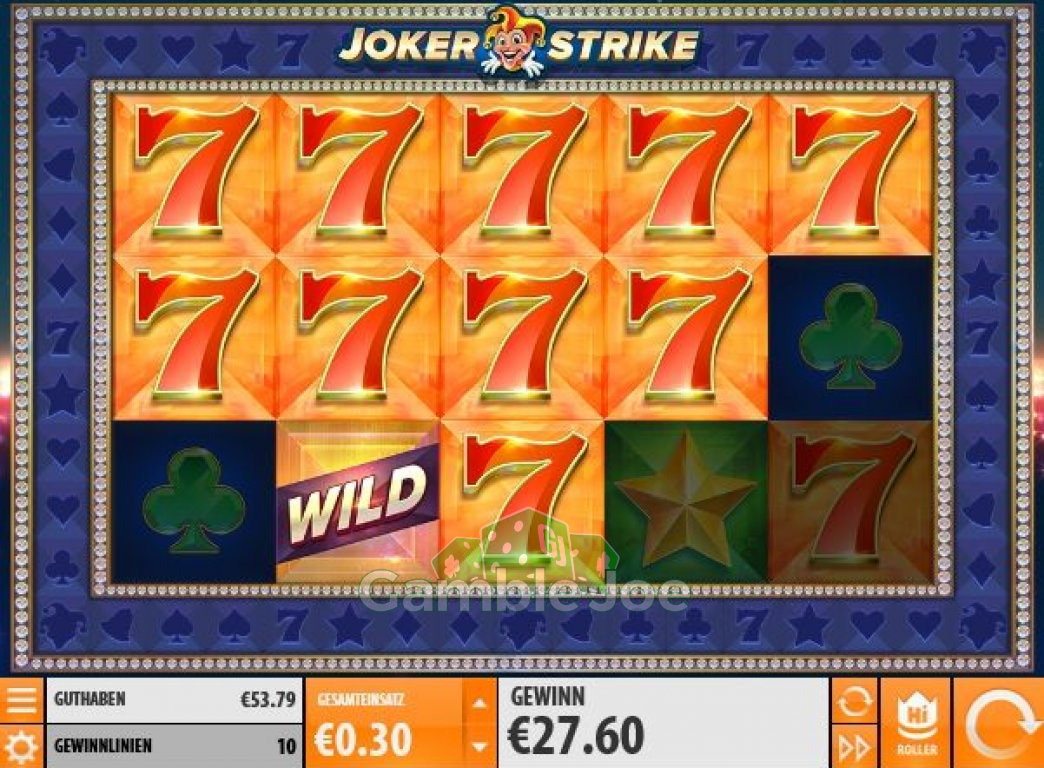The width and height of the screenshot is (1044, 768).
Task: Click the WILD symbol on the reels
Action: [358, 502]
